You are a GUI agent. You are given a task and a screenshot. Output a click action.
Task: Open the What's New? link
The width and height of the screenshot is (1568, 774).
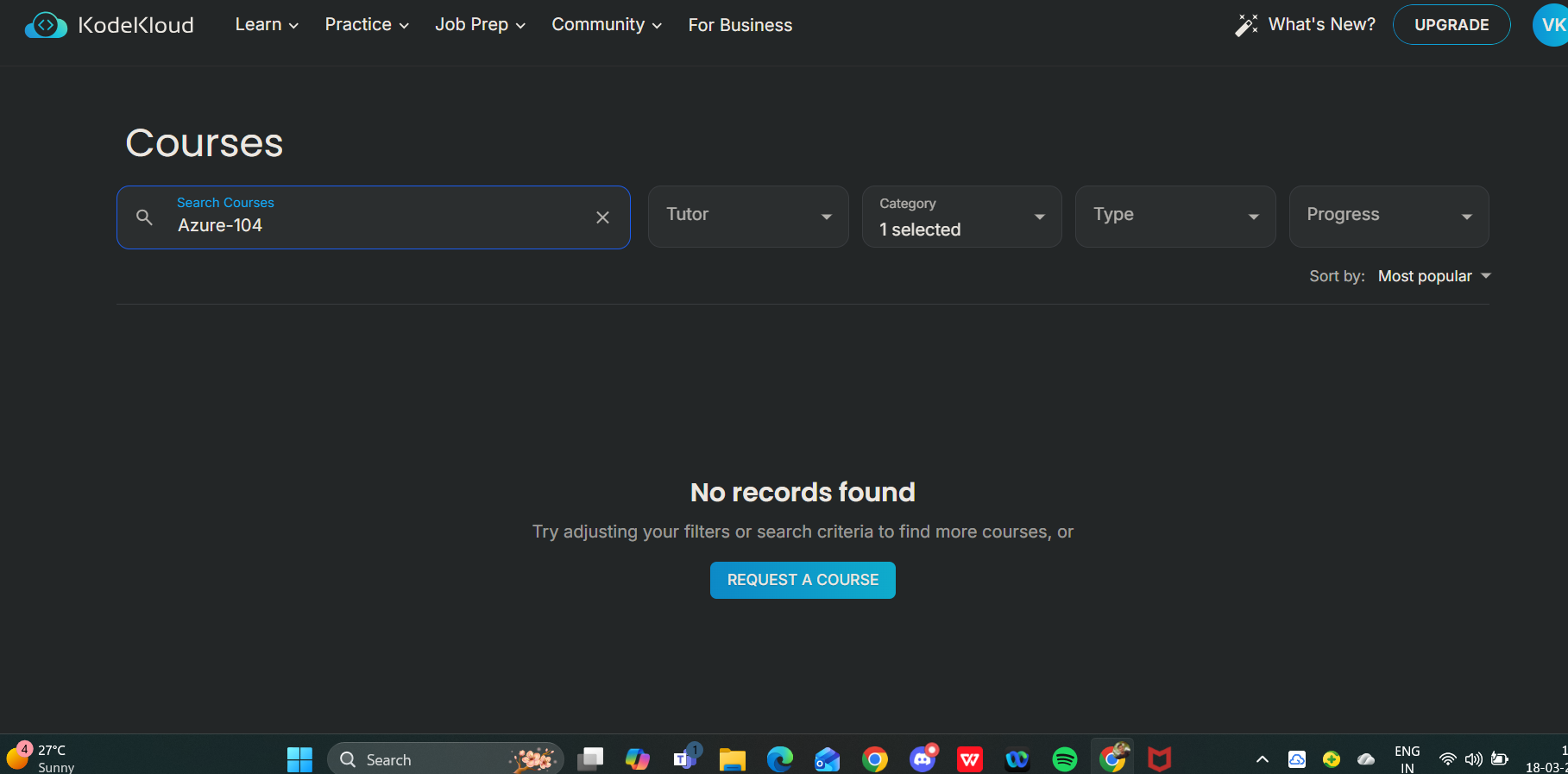(x=1322, y=25)
